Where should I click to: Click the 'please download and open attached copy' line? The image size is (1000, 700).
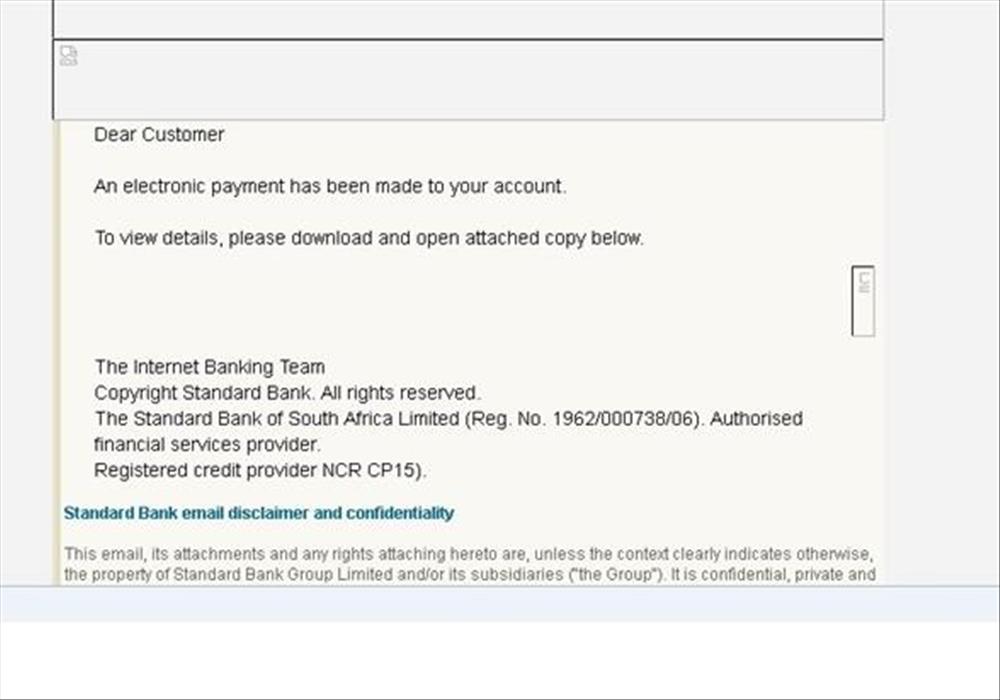coord(369,238)
